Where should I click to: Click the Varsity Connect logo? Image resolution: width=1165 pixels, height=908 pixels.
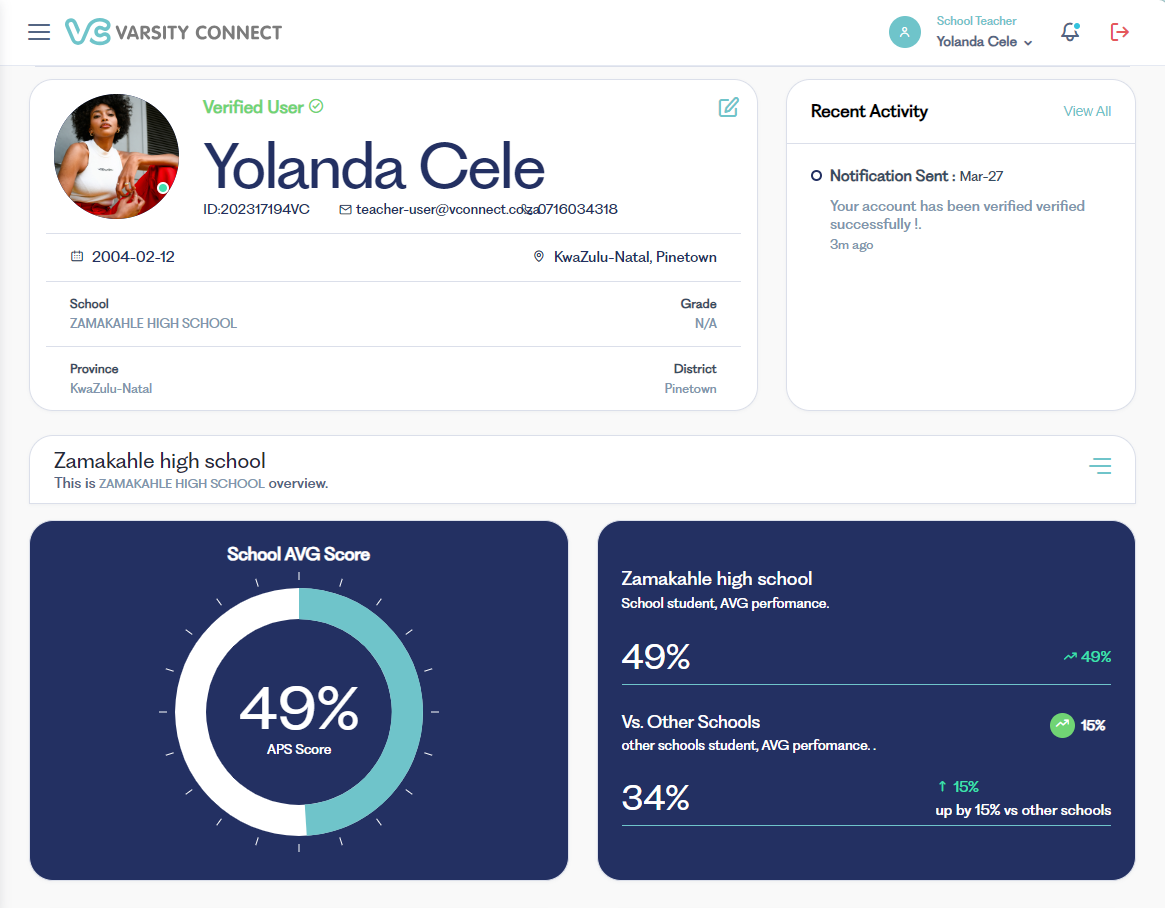coord(173,32)
